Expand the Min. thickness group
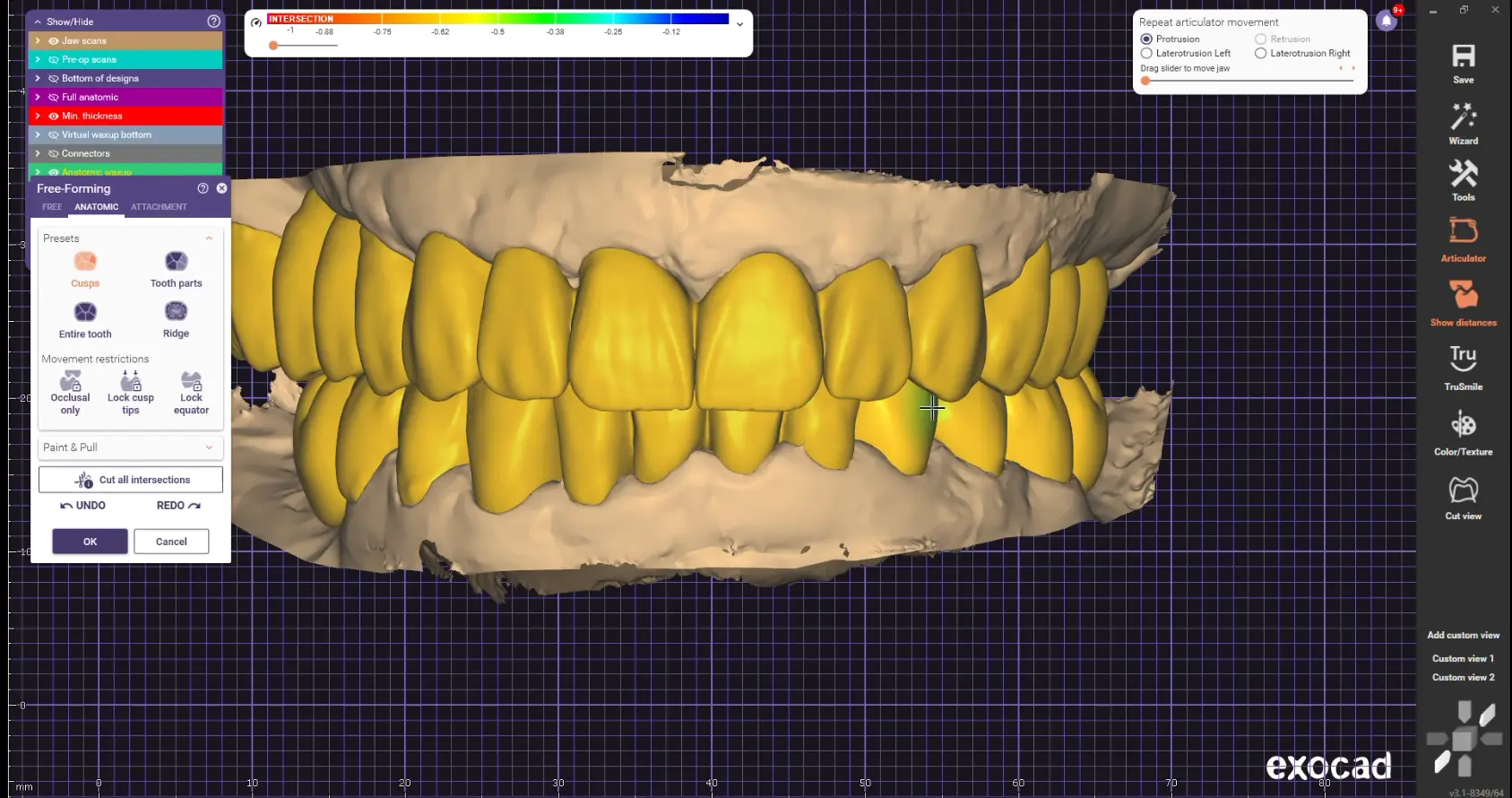This screenshot has width=1512, height=798. 38,116
